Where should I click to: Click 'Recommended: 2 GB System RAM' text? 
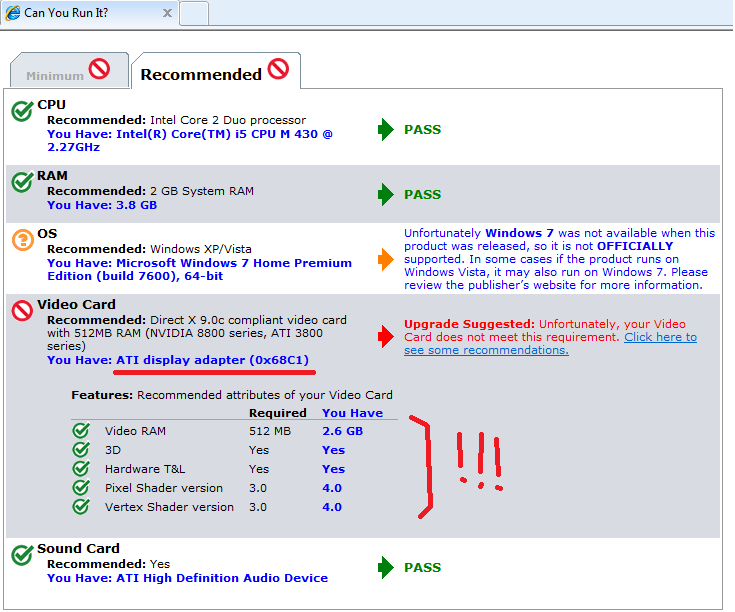[x=150, y=191]
